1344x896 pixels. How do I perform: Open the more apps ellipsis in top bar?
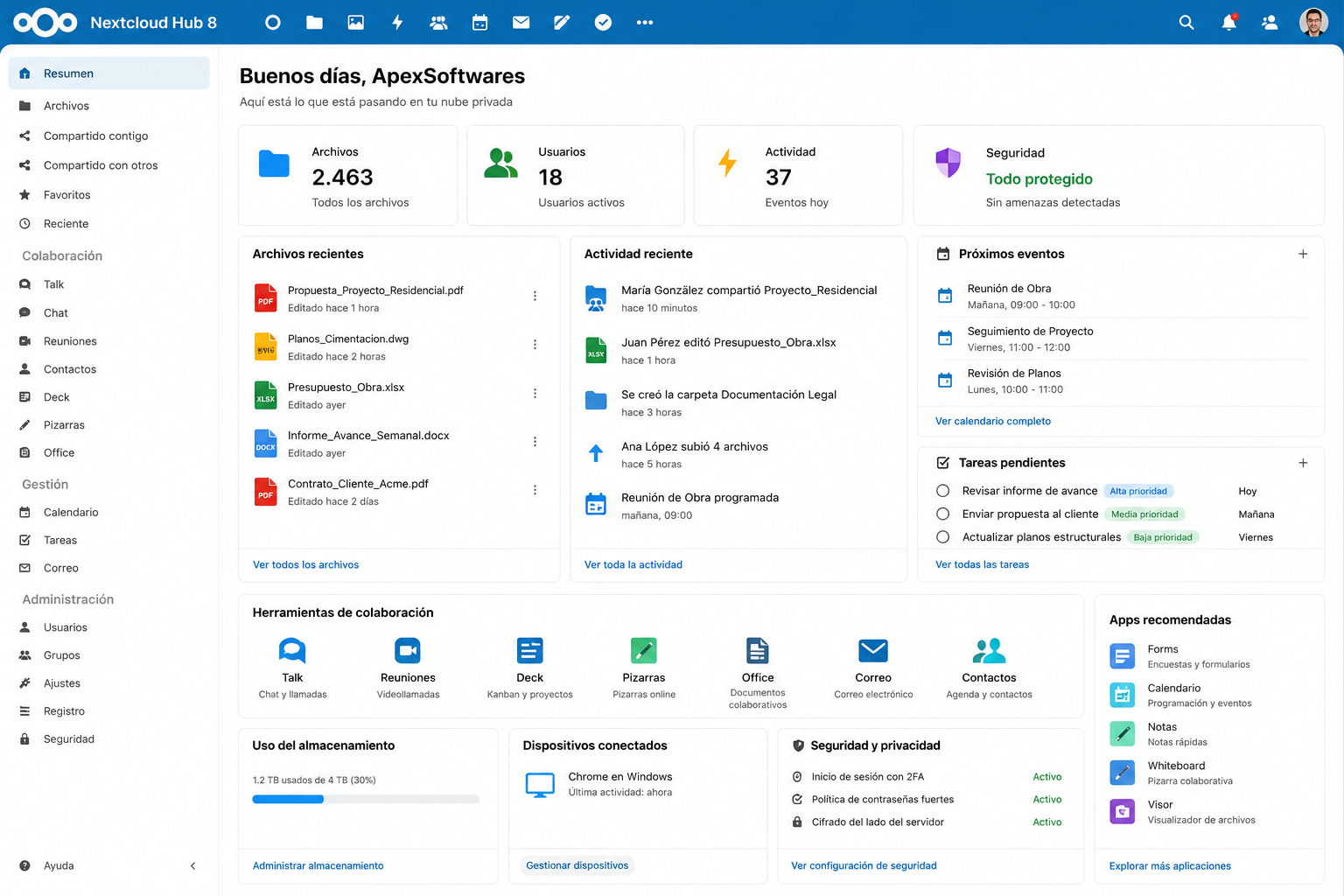pos(645,23)
